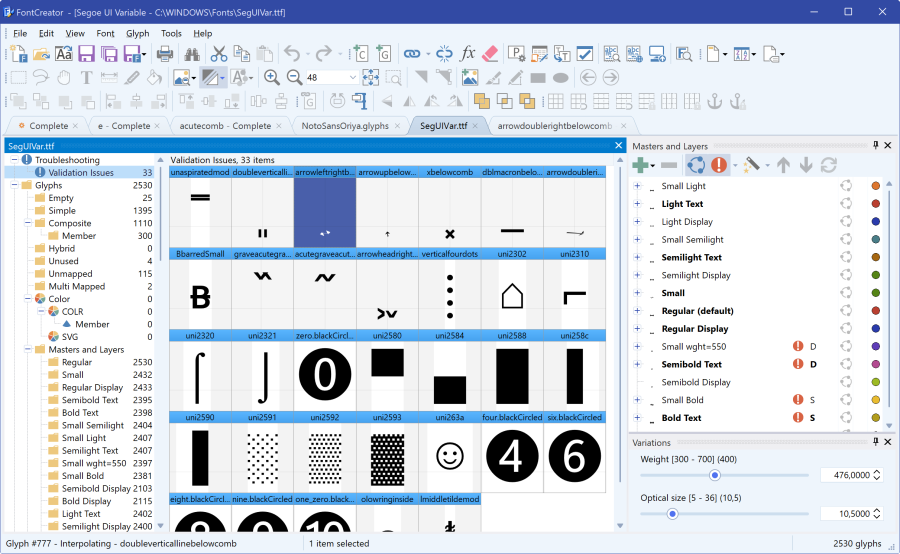900x554 pixels.
Task: Click the Cut scissors icon
Action: (x=219, y=54)
